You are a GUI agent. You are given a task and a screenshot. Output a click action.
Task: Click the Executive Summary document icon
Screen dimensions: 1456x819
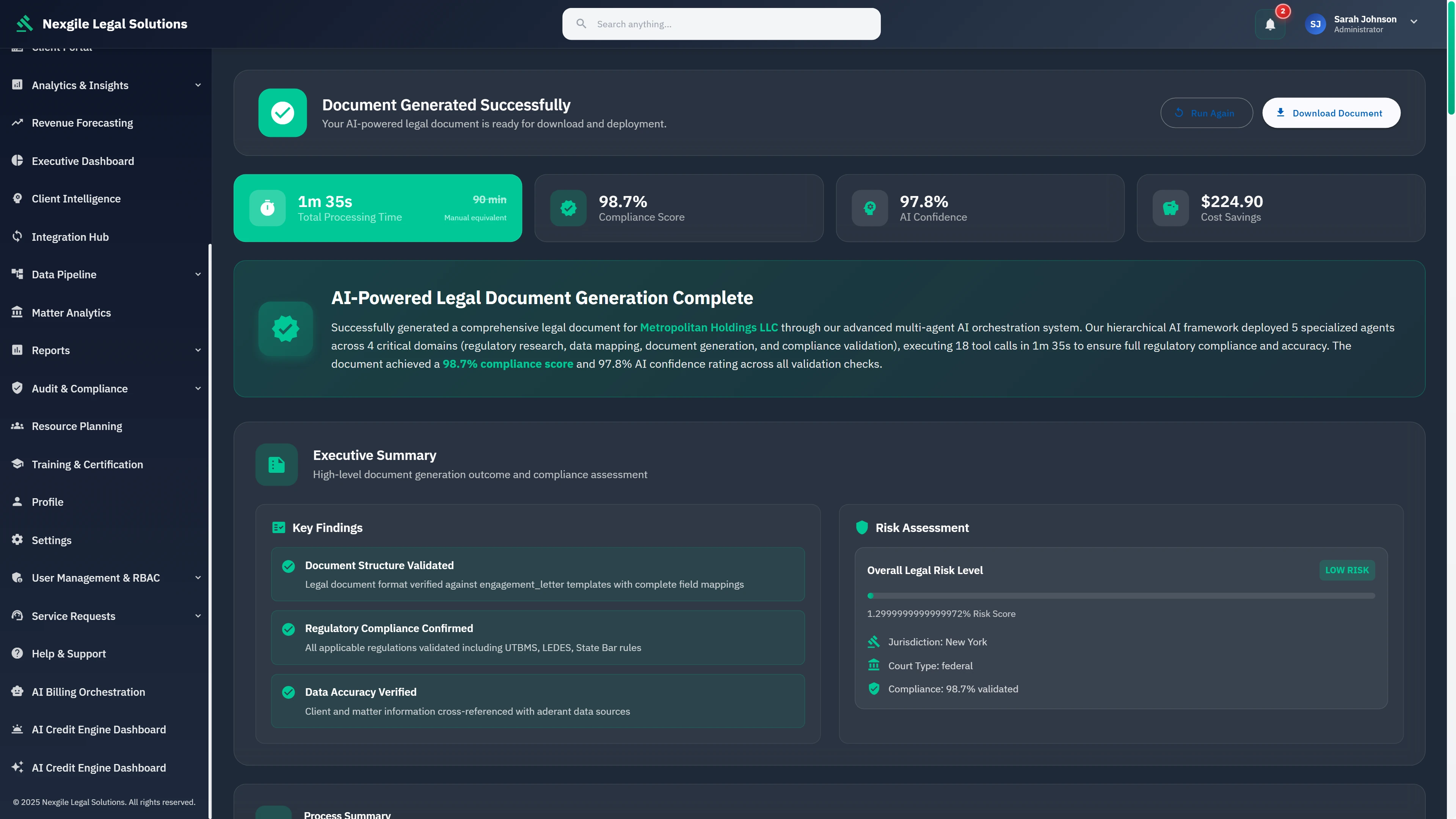pos(276,464)
